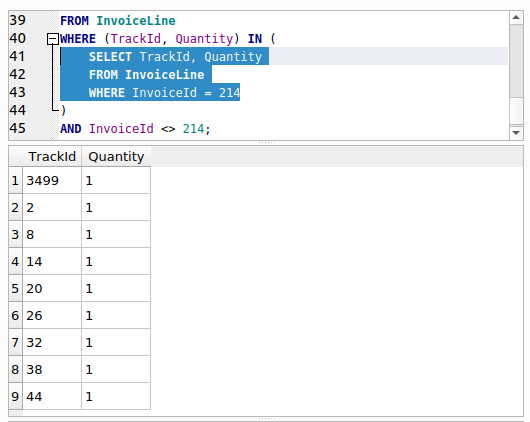
Task: Click line number 45 in the gutter
Action: point(18,128)
